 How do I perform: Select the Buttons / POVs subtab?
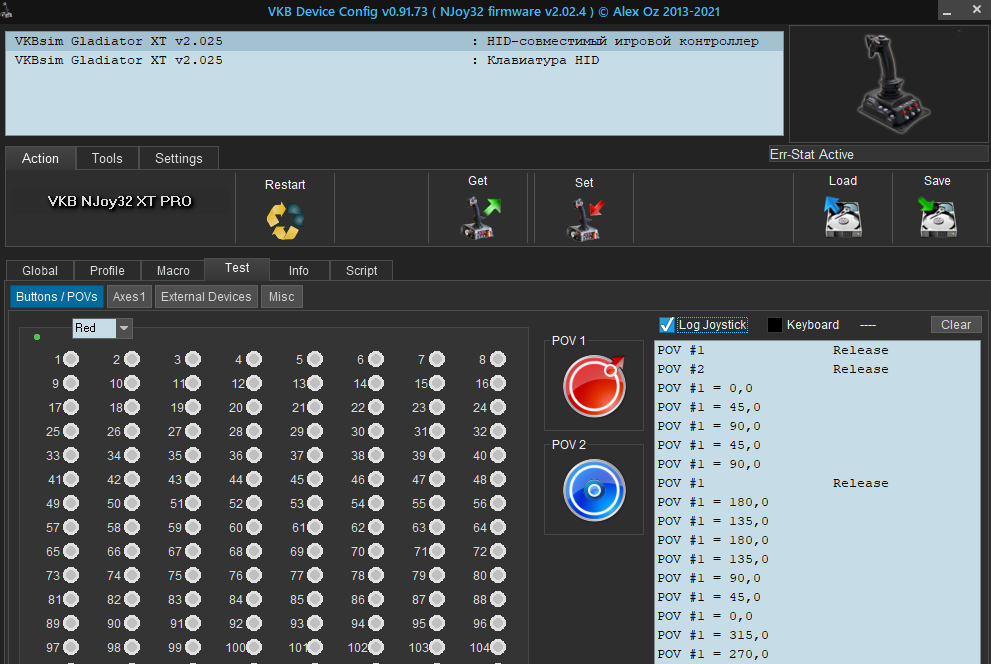(x=57, y=297)
